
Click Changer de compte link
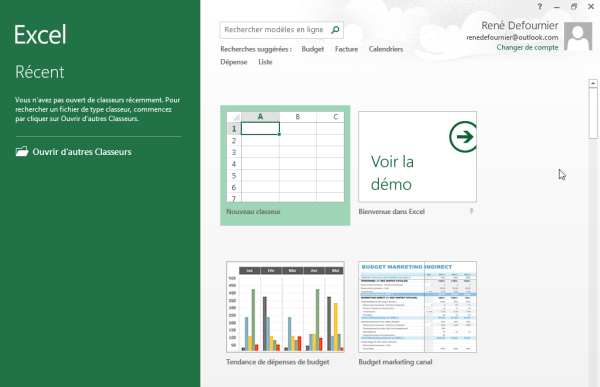527,47
